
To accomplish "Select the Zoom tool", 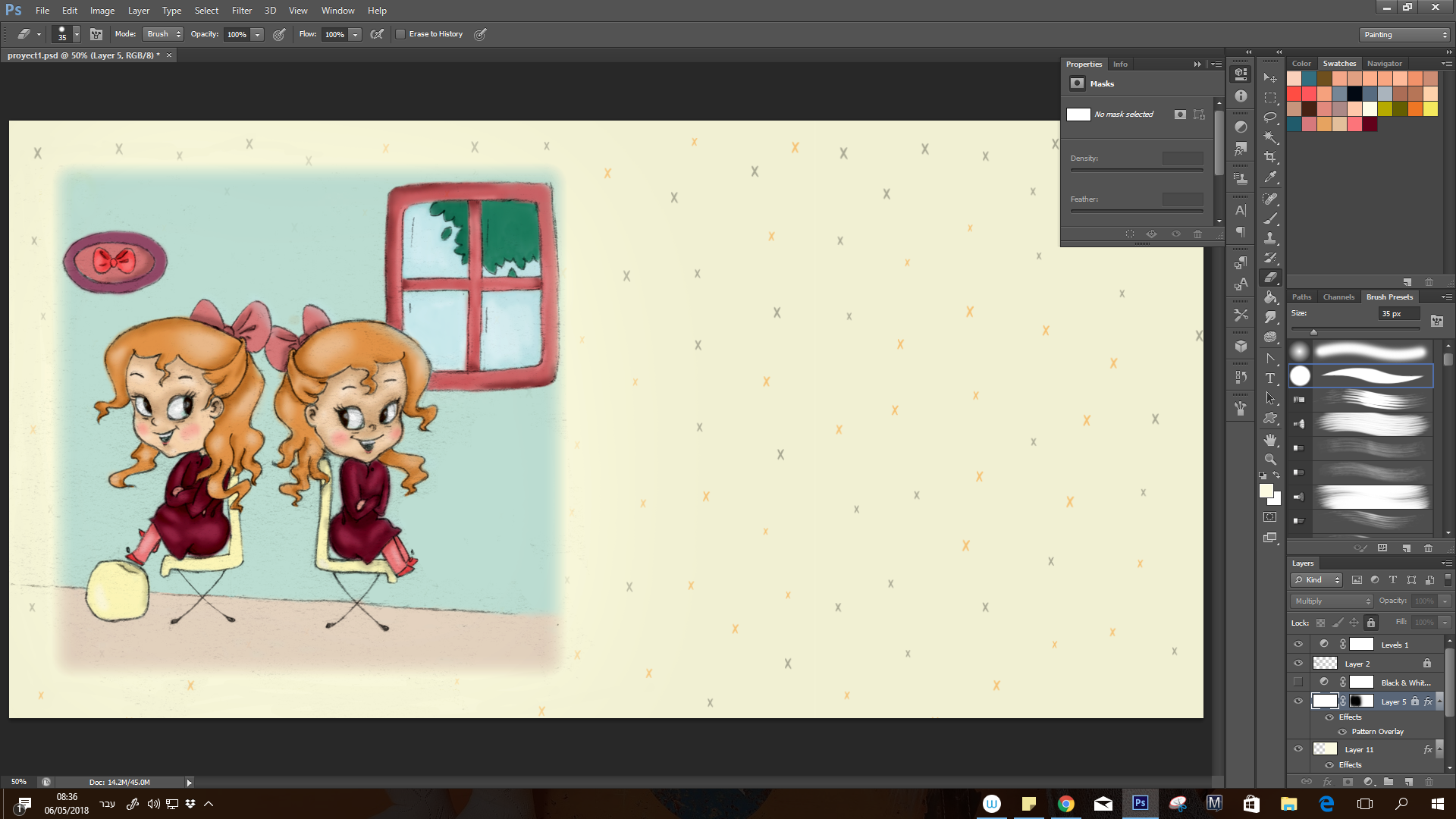I will pos(1270,460).
